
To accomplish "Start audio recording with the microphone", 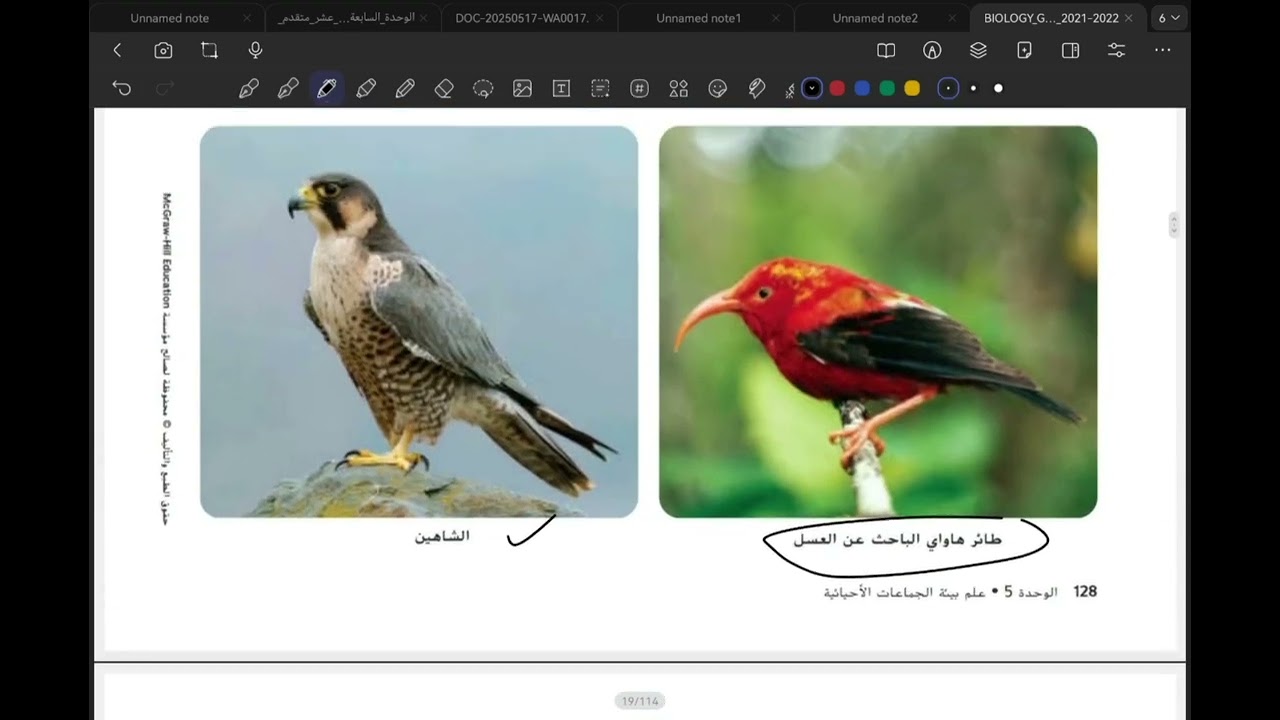I will [x=255, y=50].
